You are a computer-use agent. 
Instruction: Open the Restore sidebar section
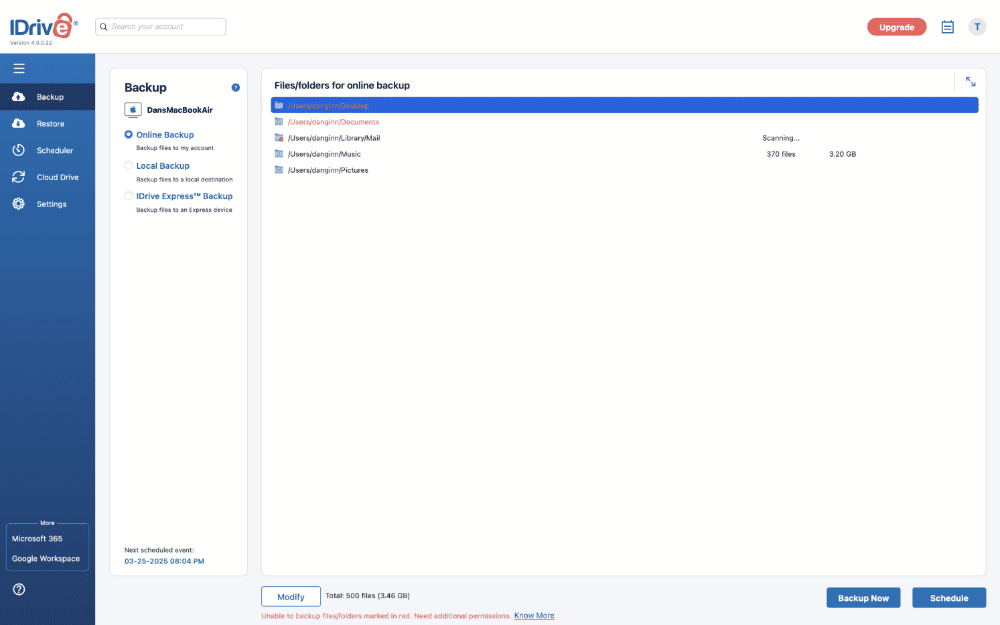47,124
